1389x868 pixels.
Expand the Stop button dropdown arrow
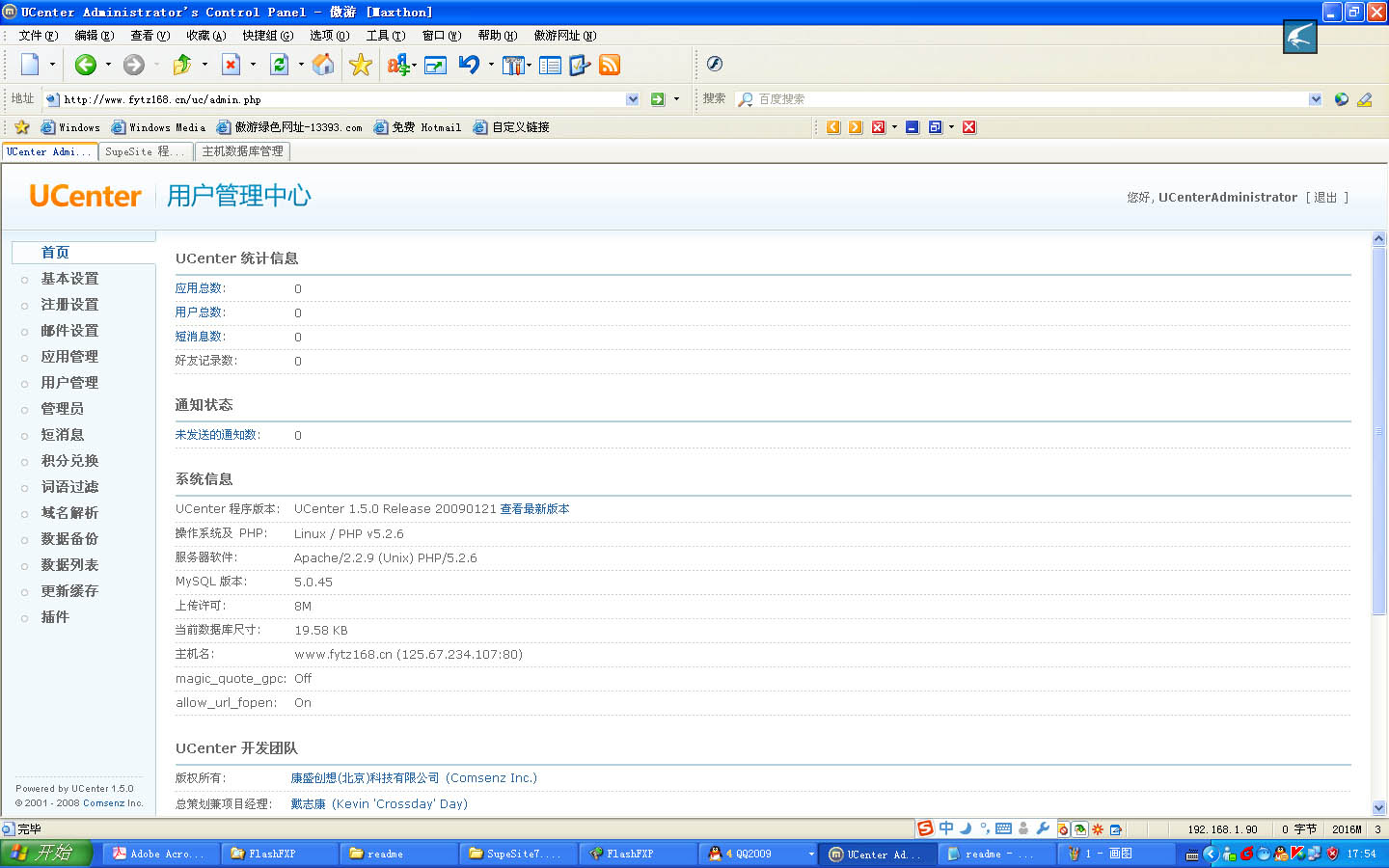(x=253, y=65)
